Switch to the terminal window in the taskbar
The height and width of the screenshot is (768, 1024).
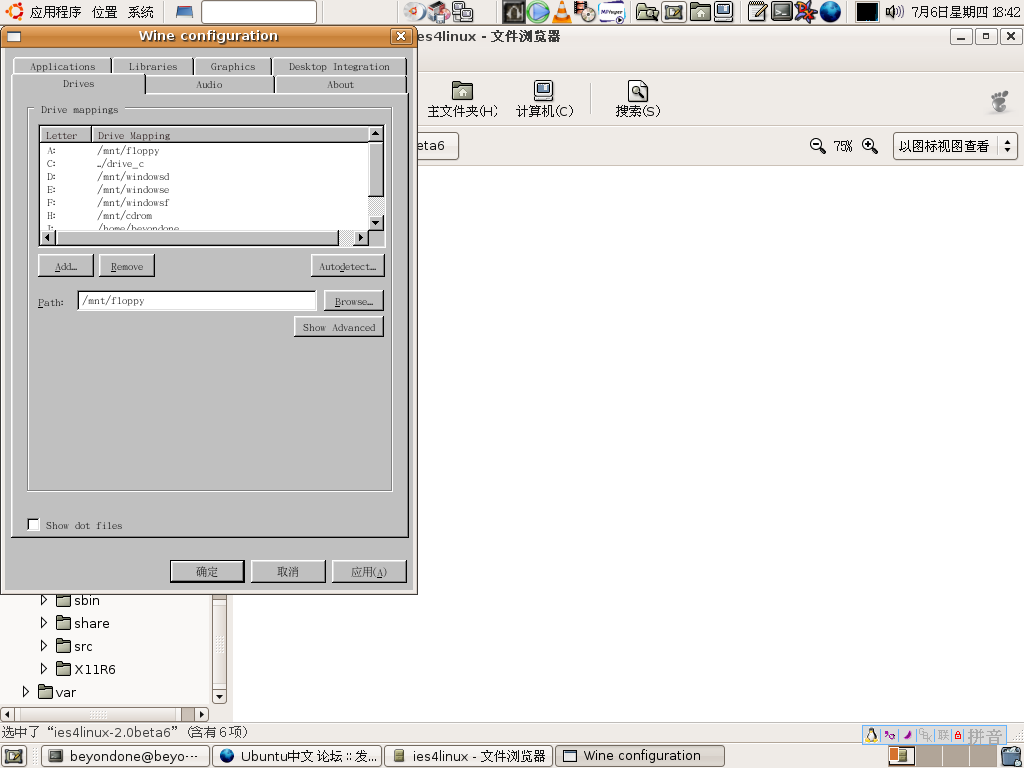coord(125,756)
